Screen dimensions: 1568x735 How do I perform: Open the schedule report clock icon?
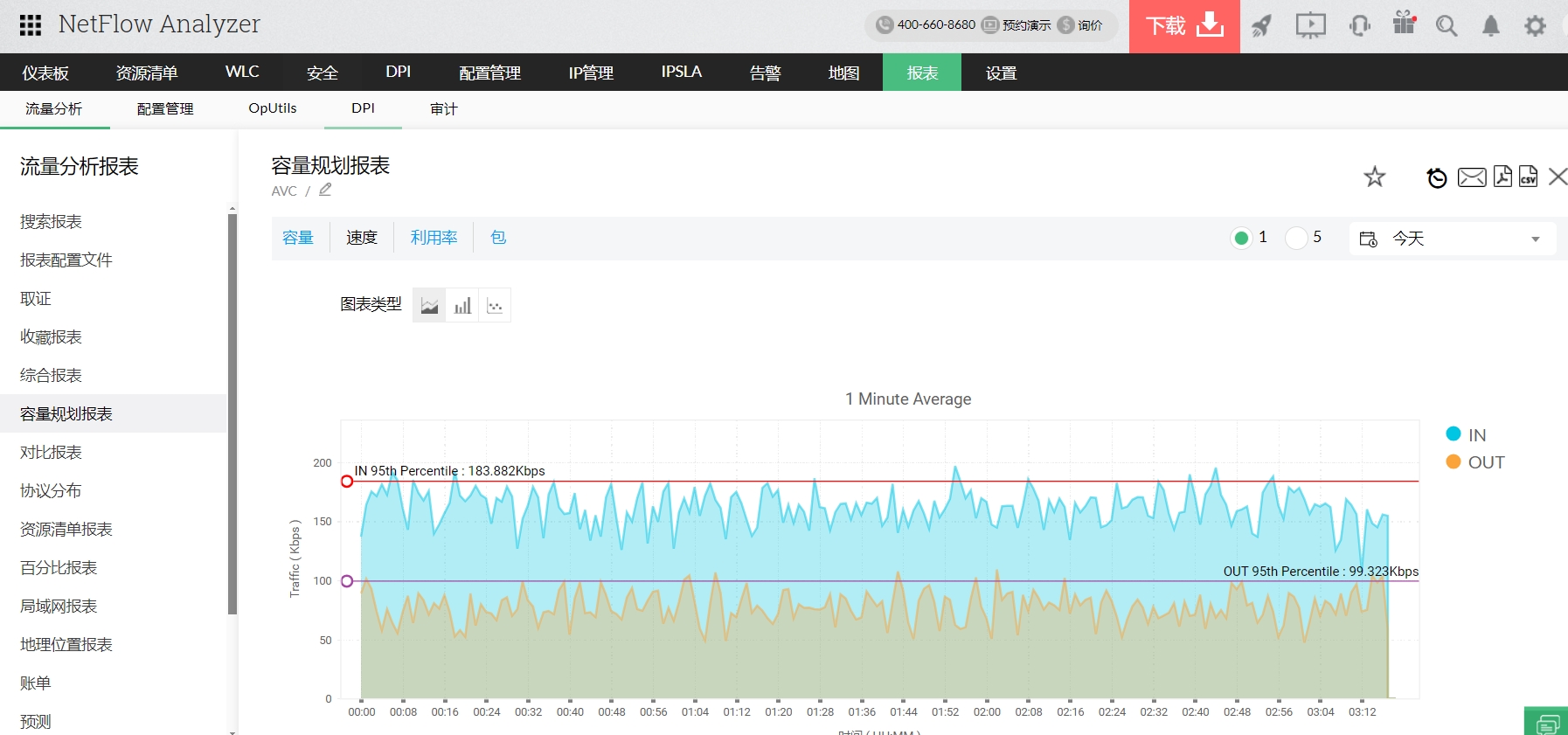click(x=1436, y=178)
